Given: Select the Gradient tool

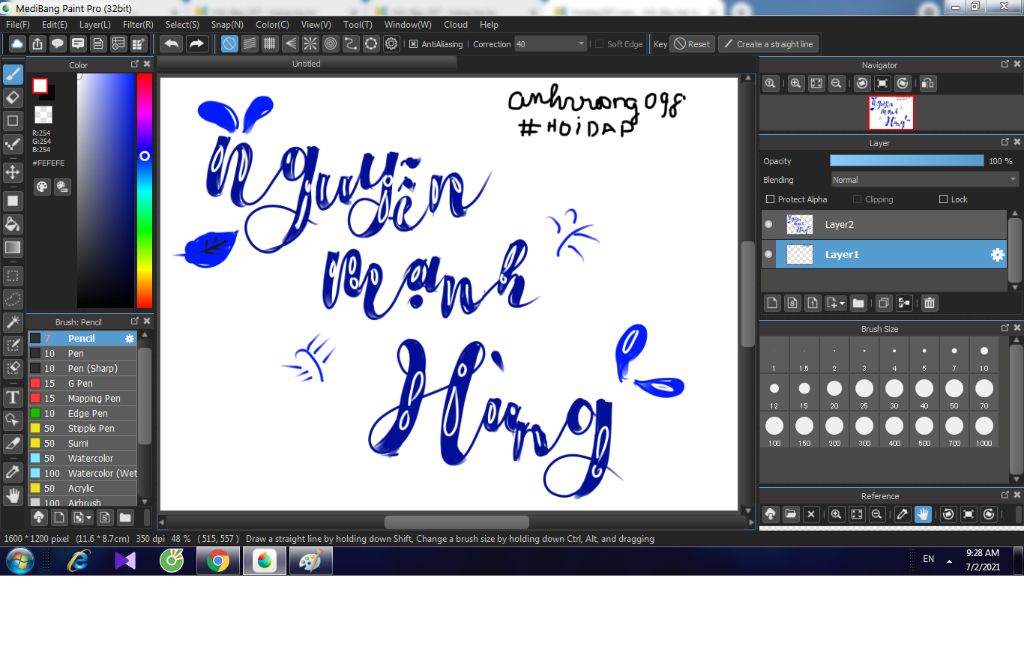Looking at the screenshot, I should tap(12, 247).
